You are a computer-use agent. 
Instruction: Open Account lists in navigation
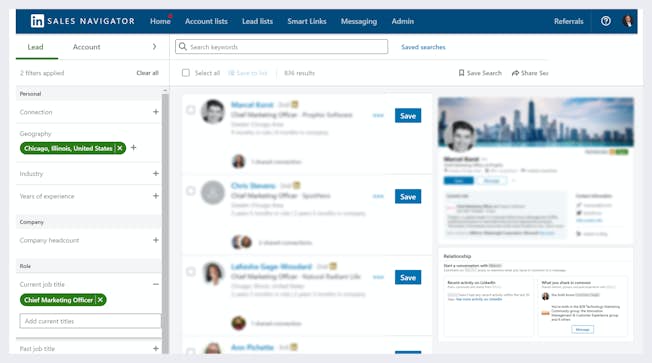[x=206, y=21]
